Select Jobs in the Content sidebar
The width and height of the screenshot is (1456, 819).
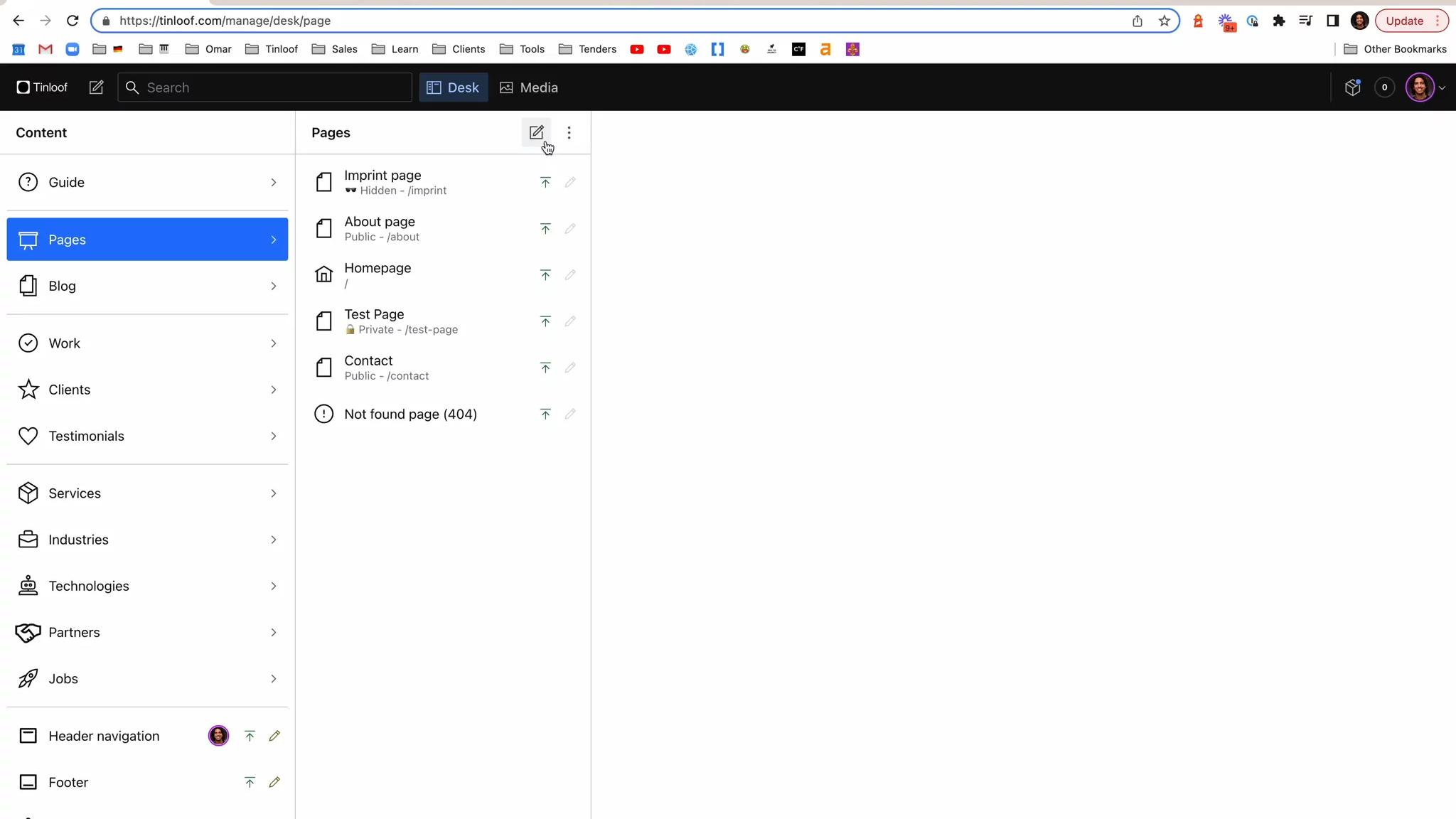coord(147,679)
